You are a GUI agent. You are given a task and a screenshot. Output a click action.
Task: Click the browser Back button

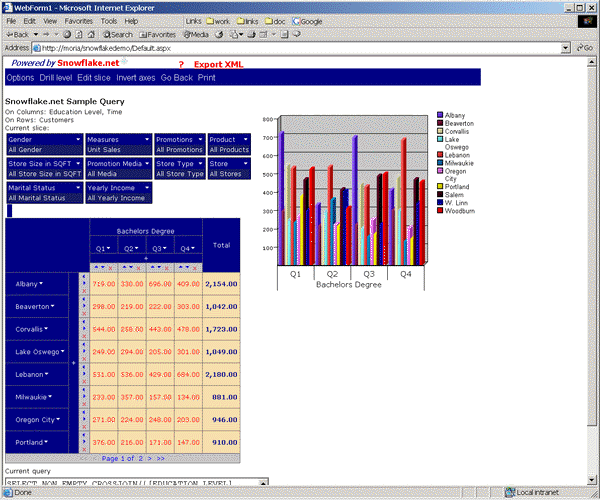click(x=18, y=34)
